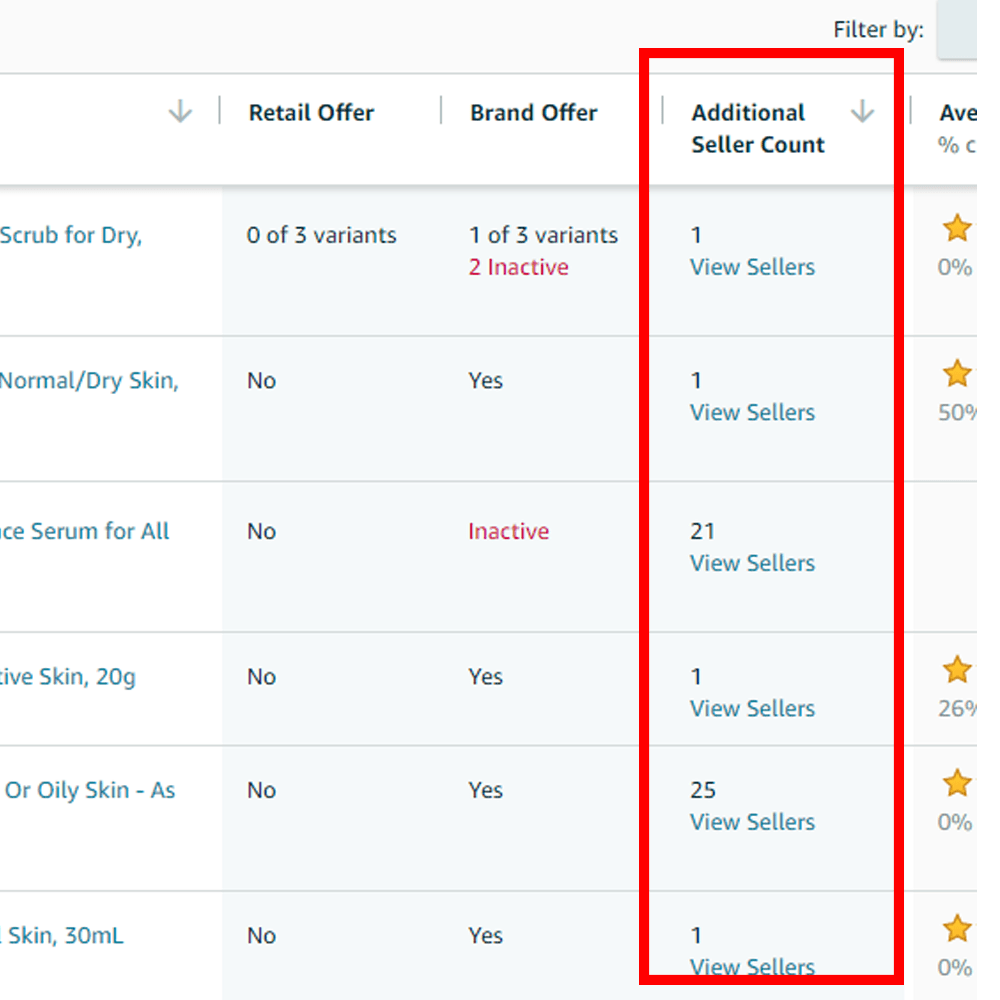Click the 0% rating value in the top row

click(x=957, y=267)
